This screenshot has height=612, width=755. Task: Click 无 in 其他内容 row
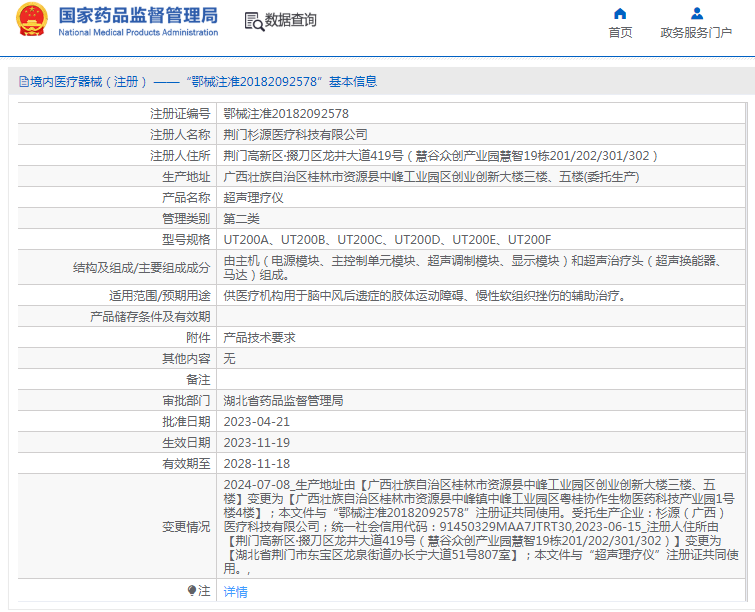click(229, 358)
